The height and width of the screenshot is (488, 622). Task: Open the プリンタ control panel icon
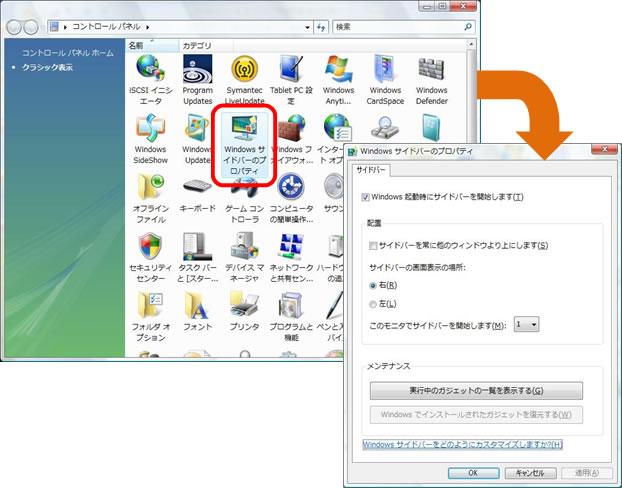tap(245, 304)
